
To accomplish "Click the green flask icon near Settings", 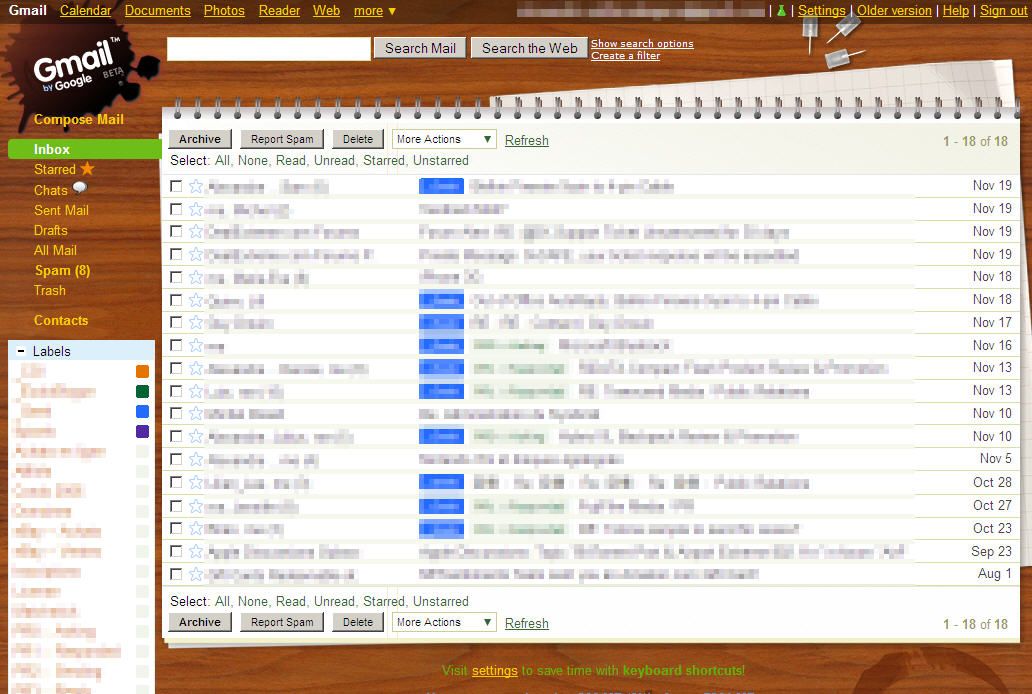I will tap(781, 11).
